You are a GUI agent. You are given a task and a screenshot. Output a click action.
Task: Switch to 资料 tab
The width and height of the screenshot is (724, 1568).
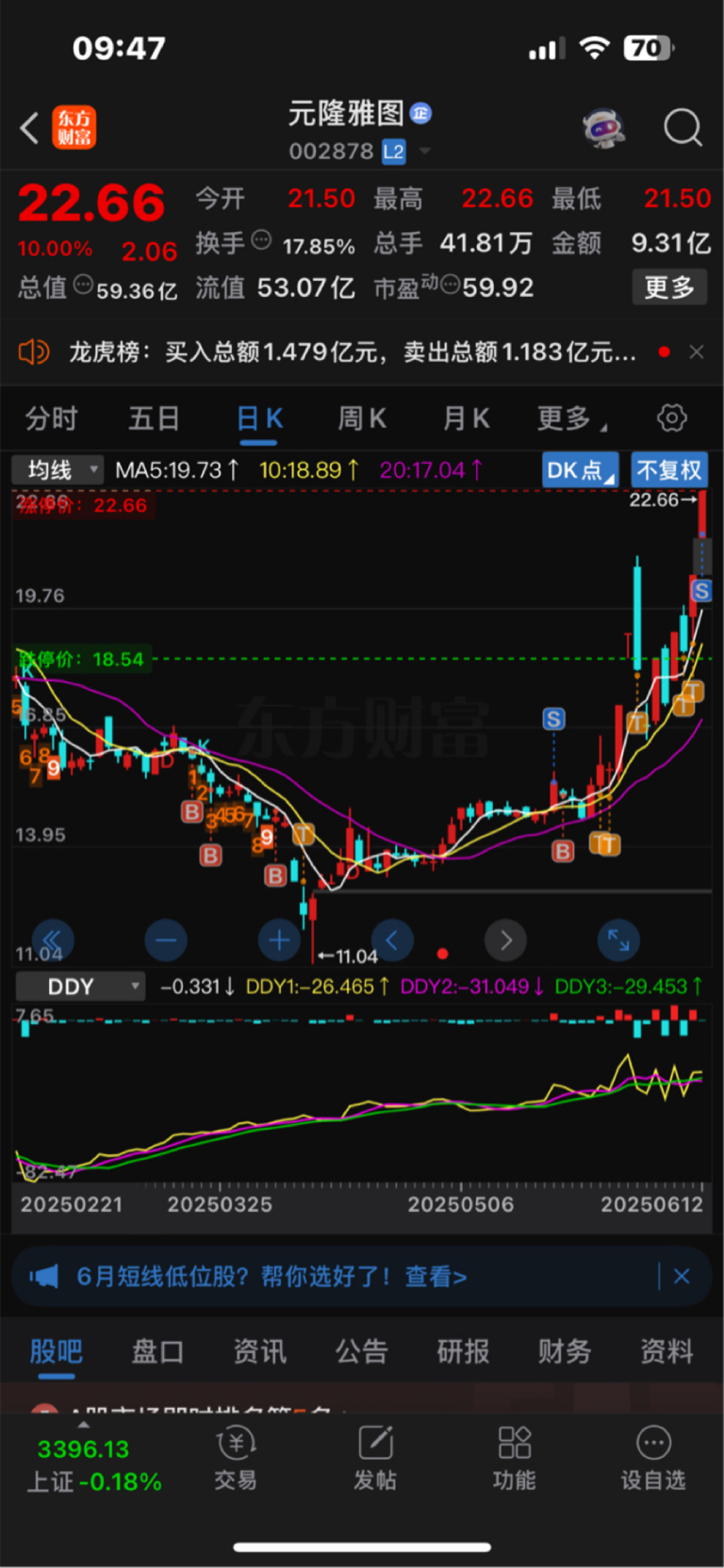click(666, 1352)
